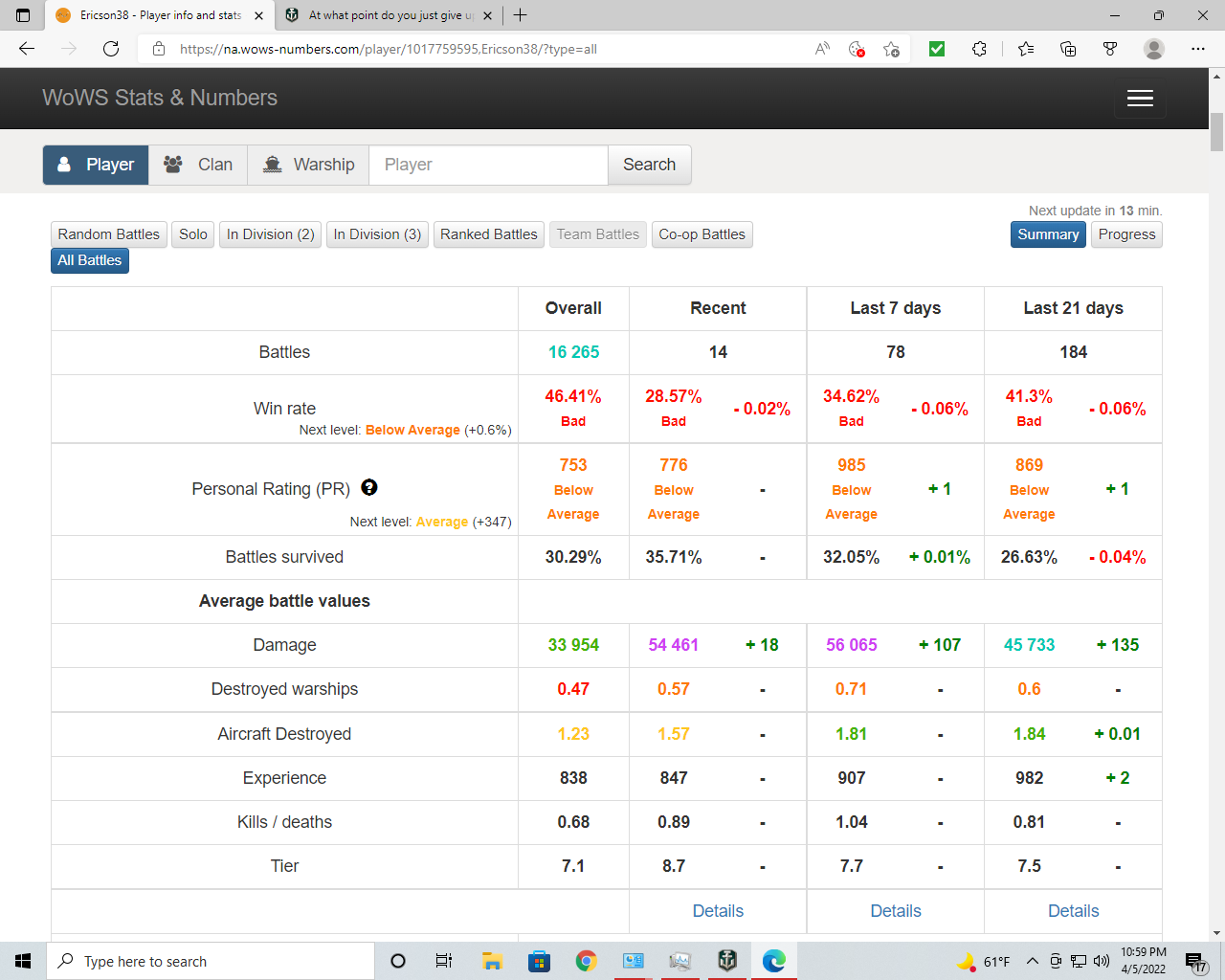Open the hamburger navigation menu
Viewport: 1225px width, 980px height.
click(x=1140, y=99)
